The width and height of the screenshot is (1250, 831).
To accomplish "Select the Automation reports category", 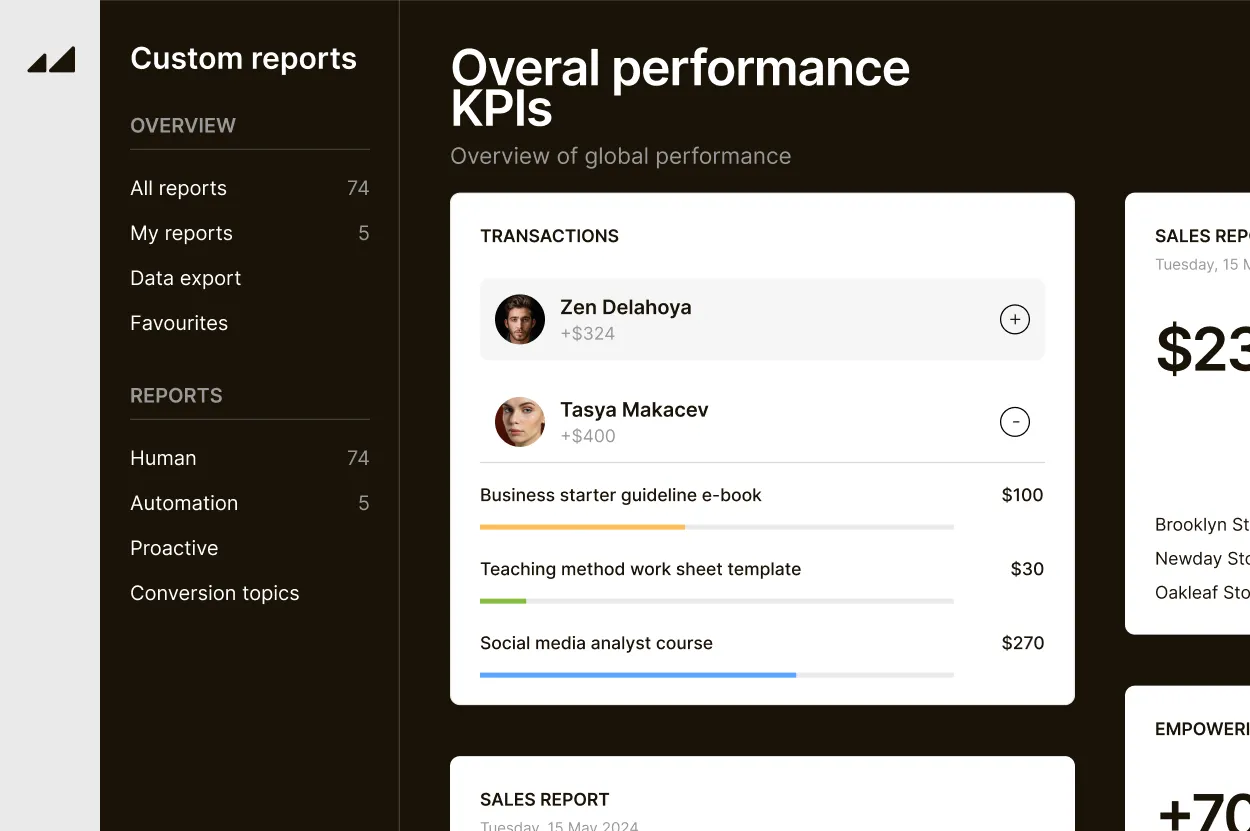I will click(x=184, y=503).
